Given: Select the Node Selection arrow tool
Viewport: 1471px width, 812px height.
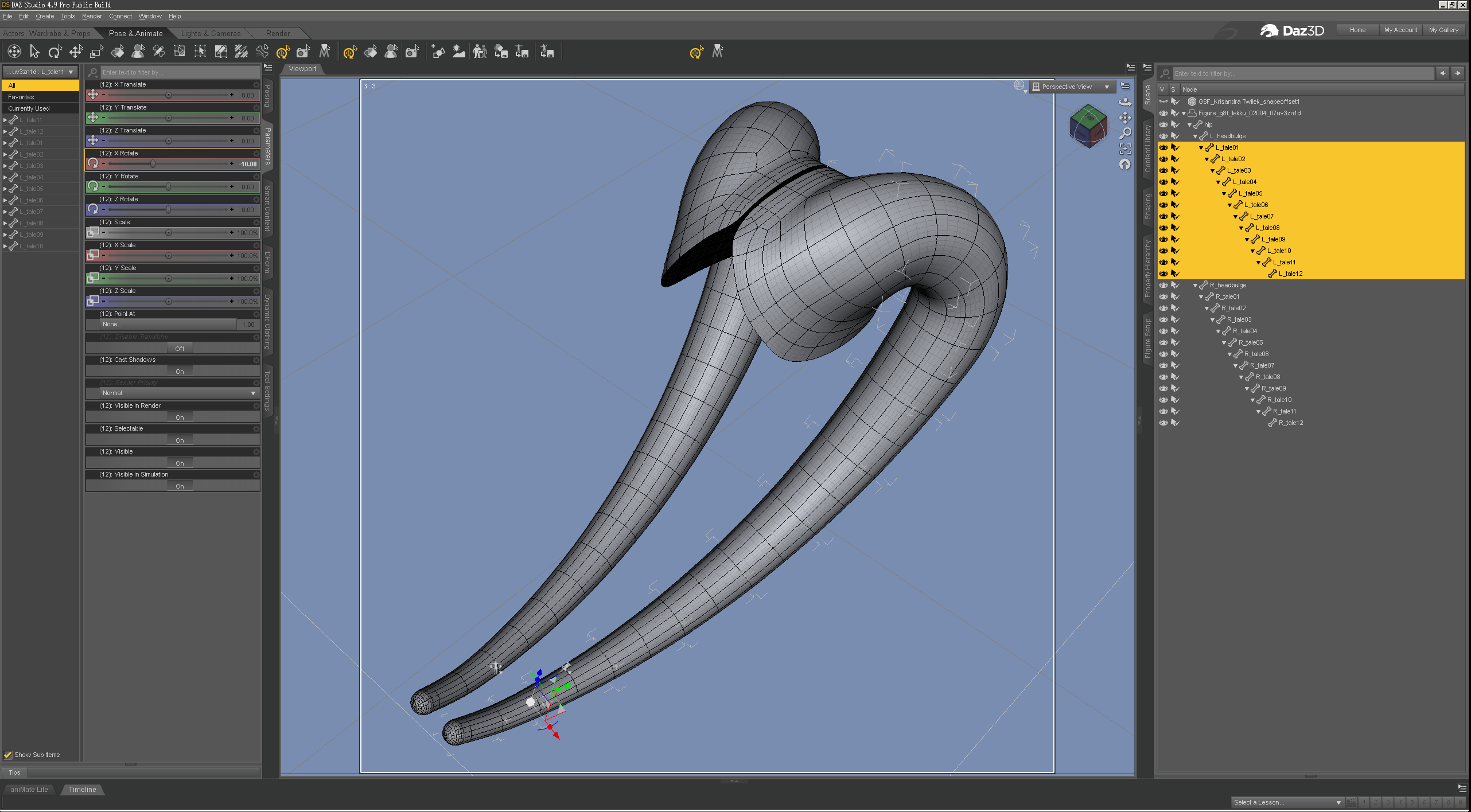Looking at the screenshot, I should click(x=34, y=52).
